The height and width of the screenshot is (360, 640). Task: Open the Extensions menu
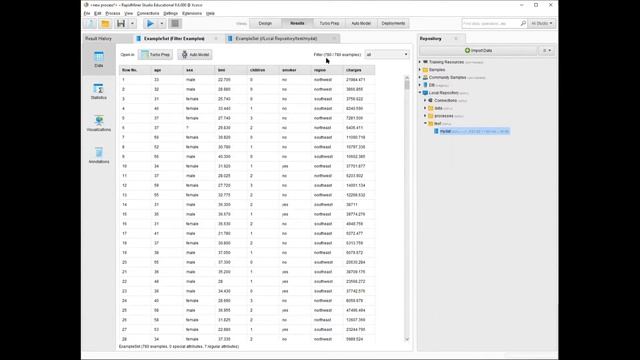[192, 13]
